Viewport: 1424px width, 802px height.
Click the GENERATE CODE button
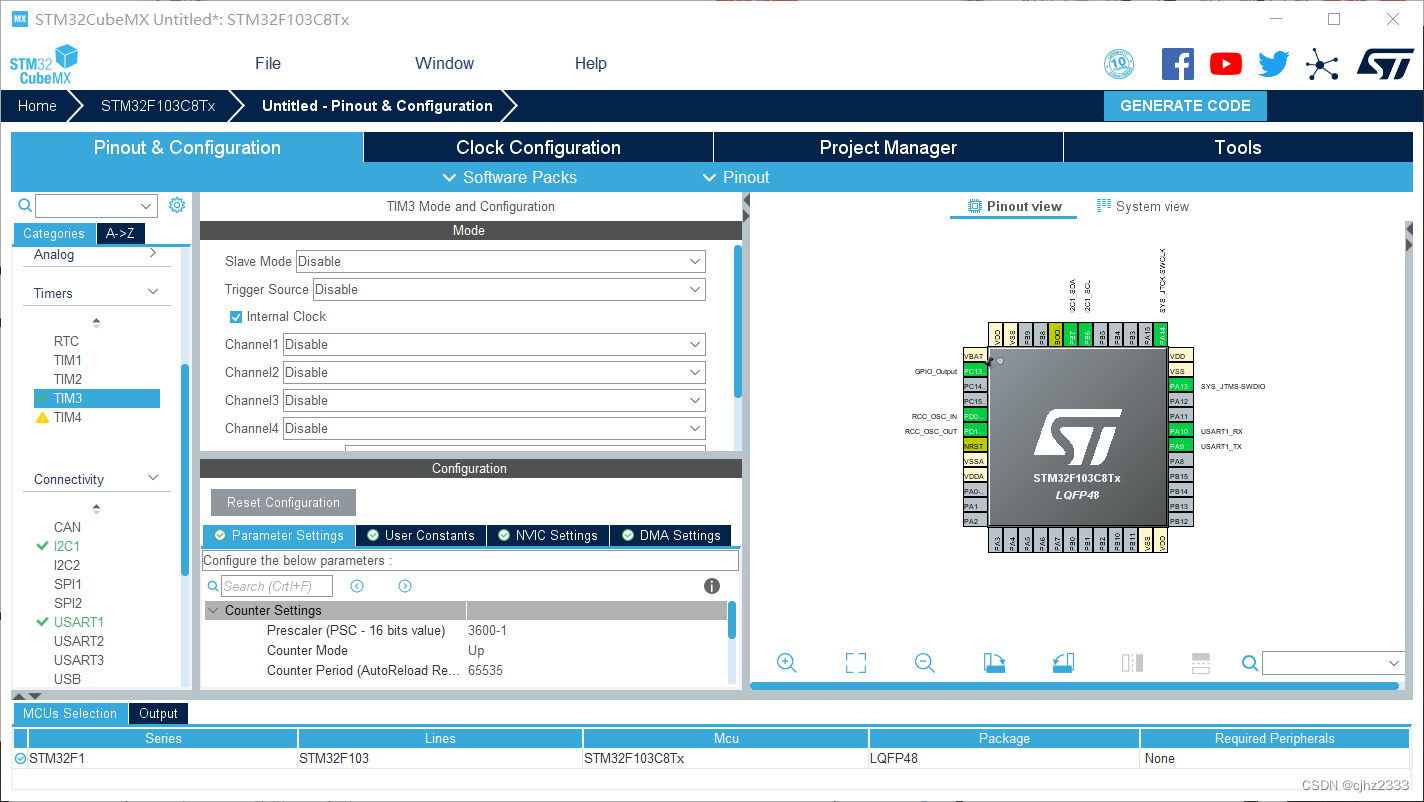point(1185,106)
